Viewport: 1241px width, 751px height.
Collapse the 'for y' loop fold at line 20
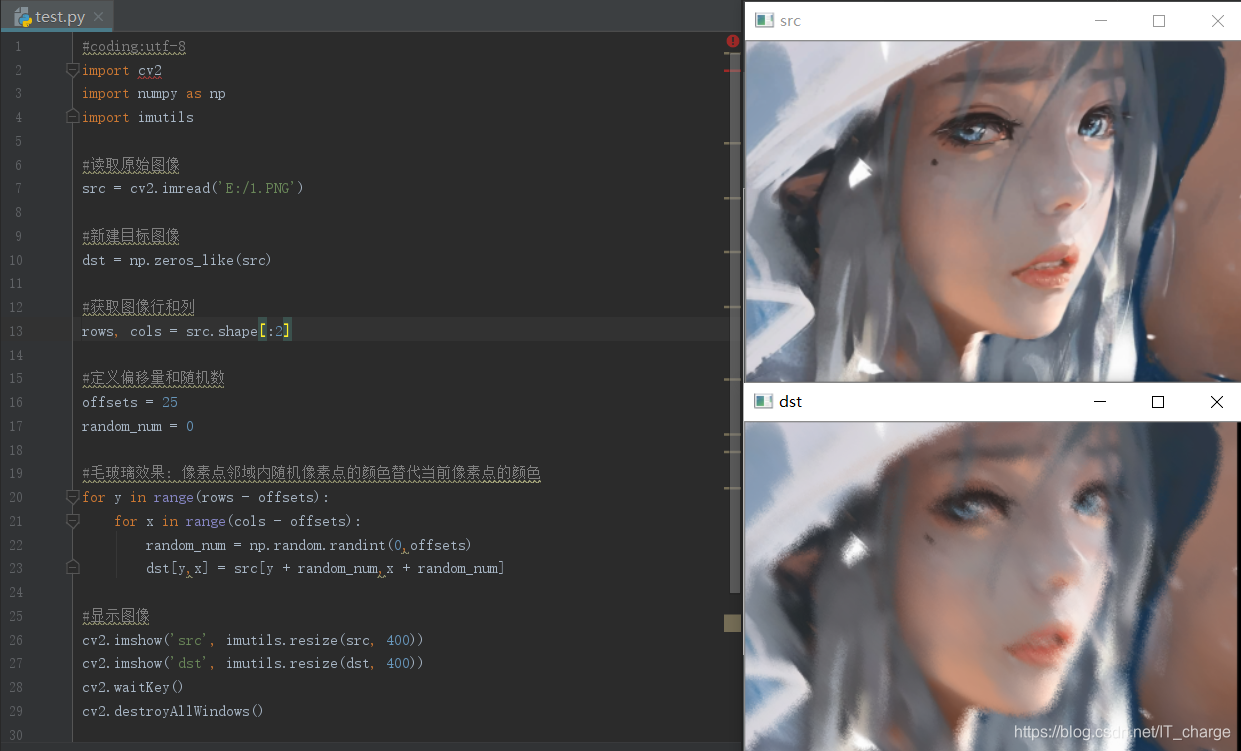point(72,497)
